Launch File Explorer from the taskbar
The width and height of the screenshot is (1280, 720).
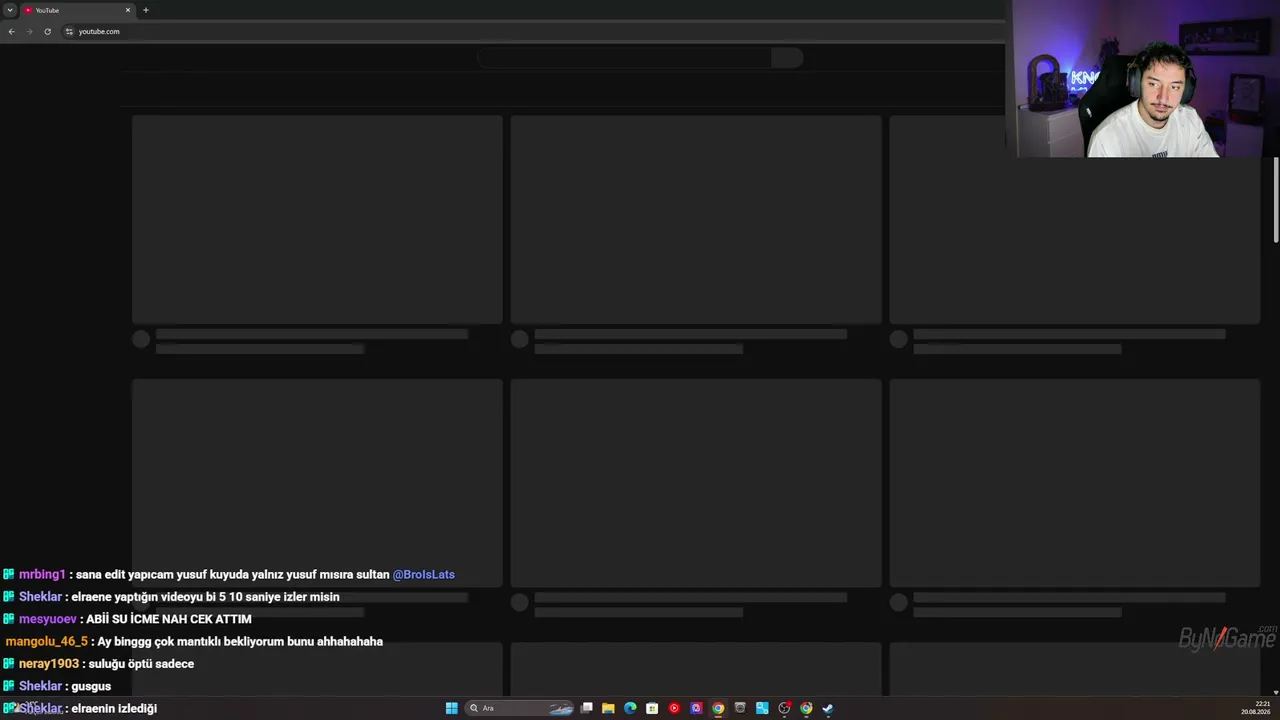(608, 708)
